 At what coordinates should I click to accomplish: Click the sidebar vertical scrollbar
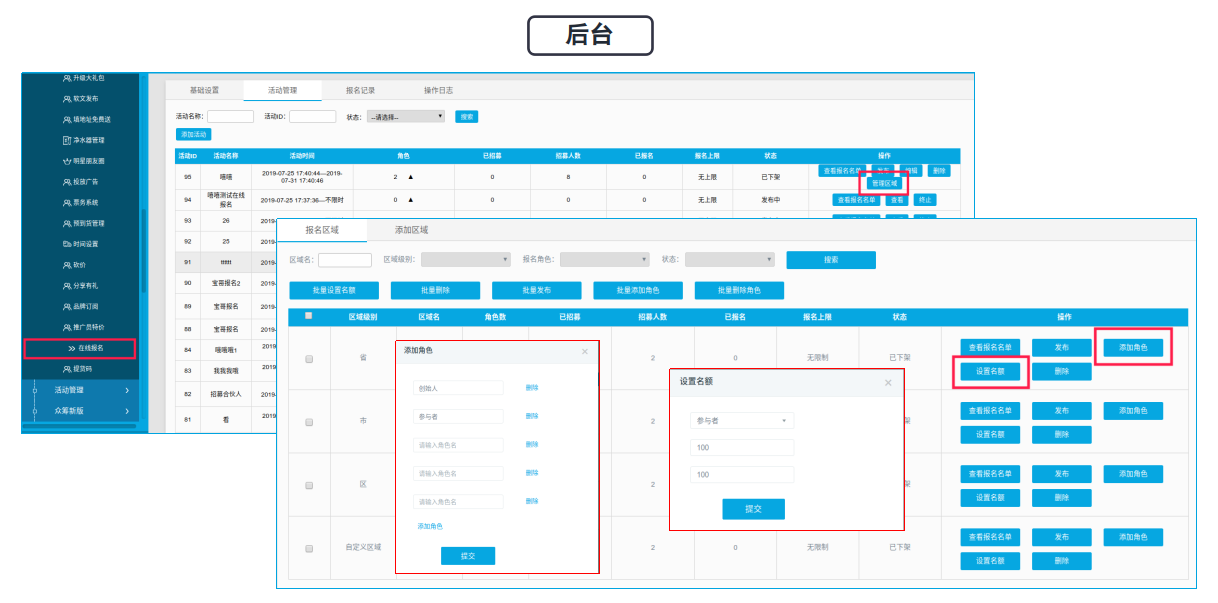point(143,250)
